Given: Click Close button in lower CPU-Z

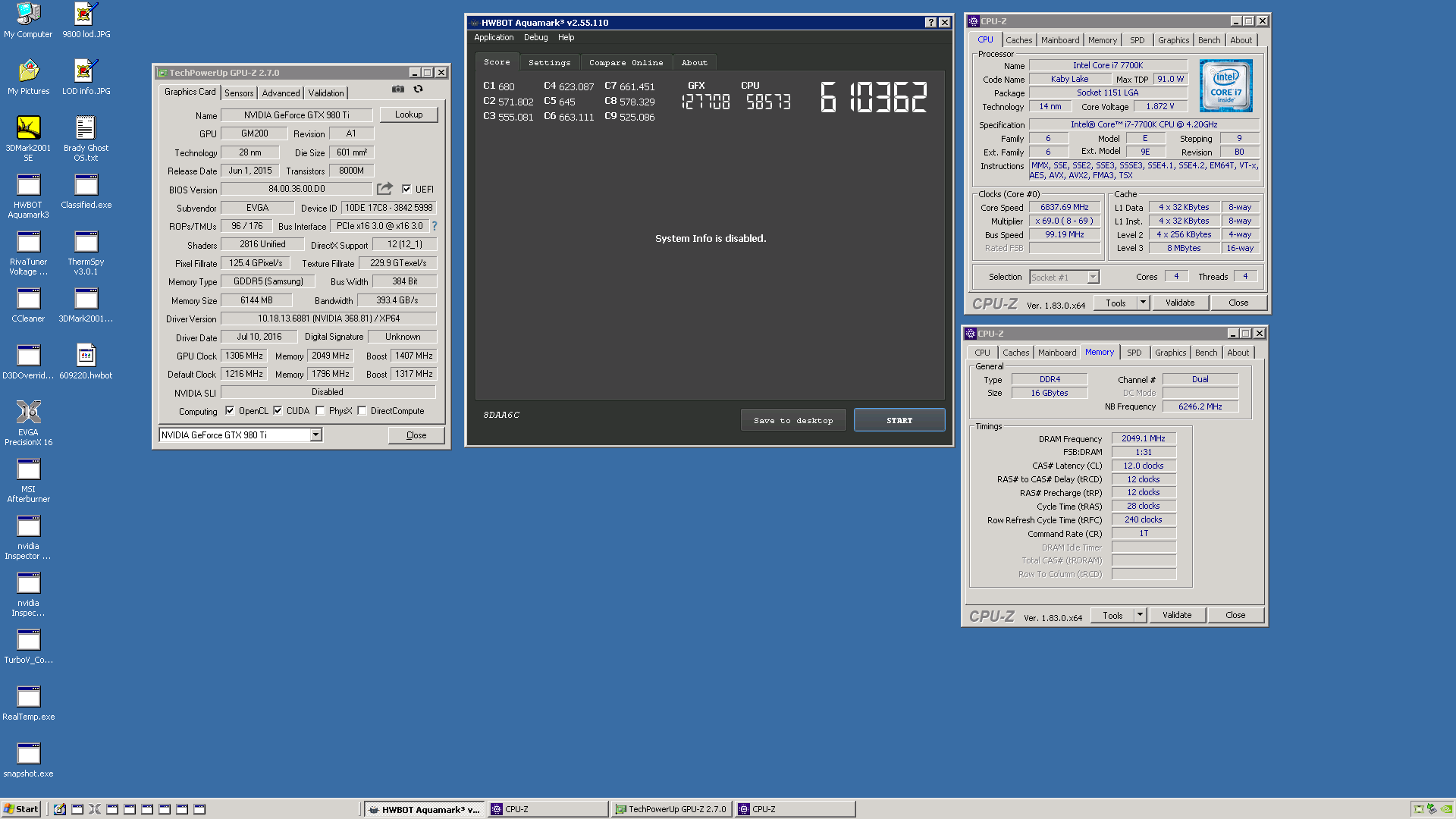Looking at the screenshot, I should pos(1235,615).
